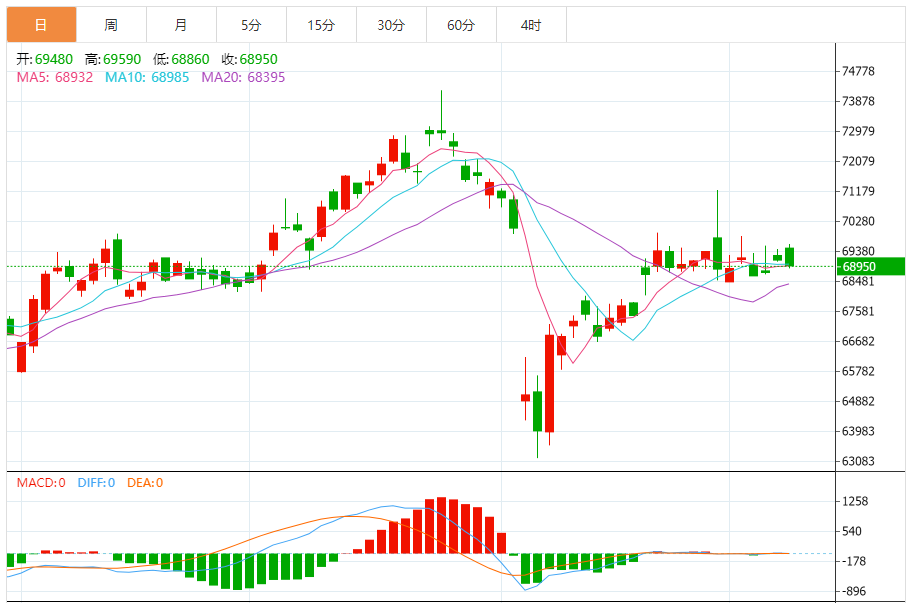Screen dimensions: 911x603
Task: Click the MA5: 68932 indicator label
Action: click(55, 77)
